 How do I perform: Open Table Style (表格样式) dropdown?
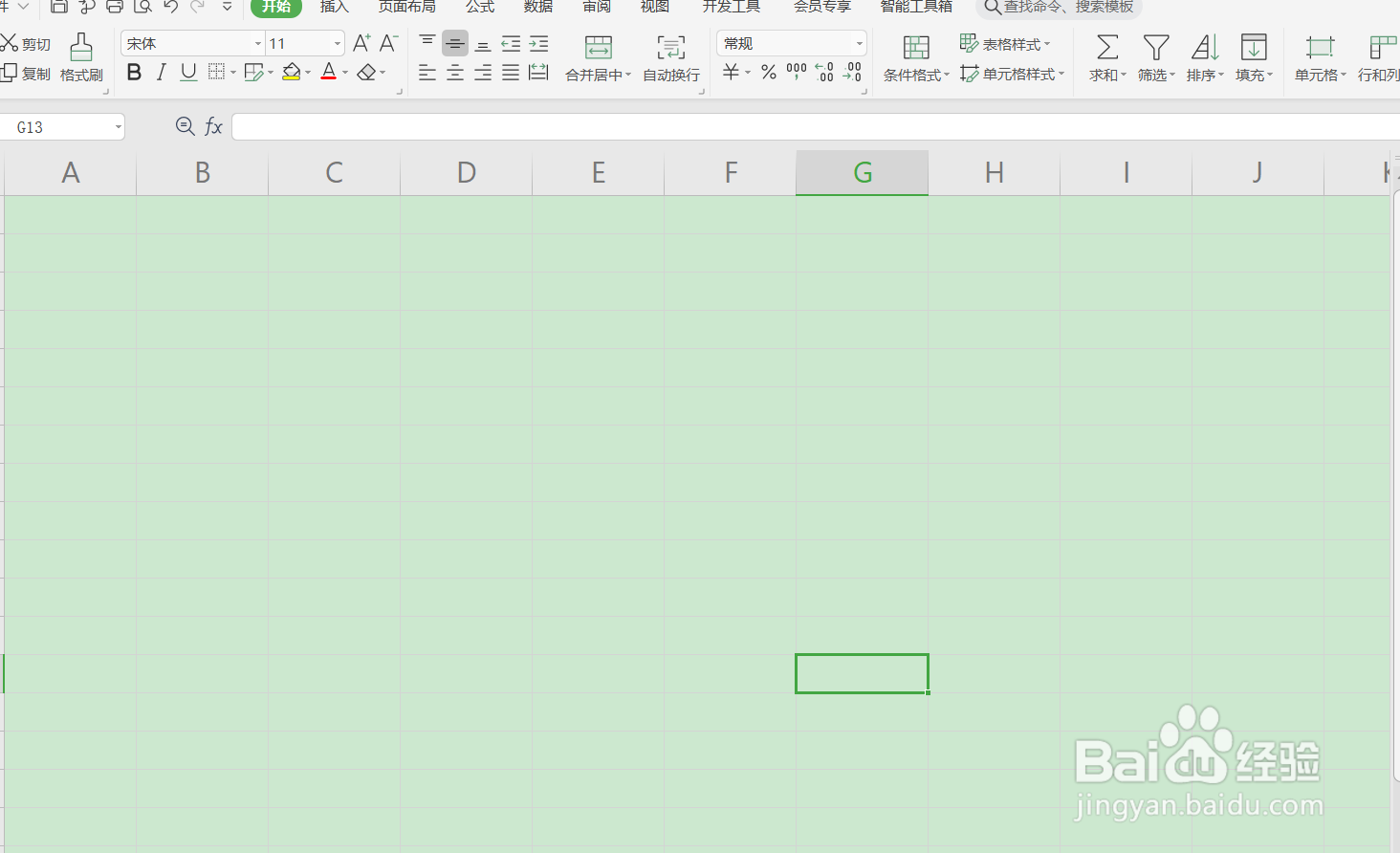[x=1005, y=44]
